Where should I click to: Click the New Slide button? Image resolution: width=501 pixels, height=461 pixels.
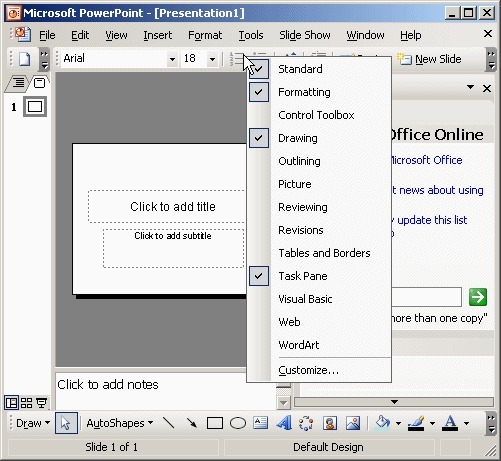(x=430, y=59)
